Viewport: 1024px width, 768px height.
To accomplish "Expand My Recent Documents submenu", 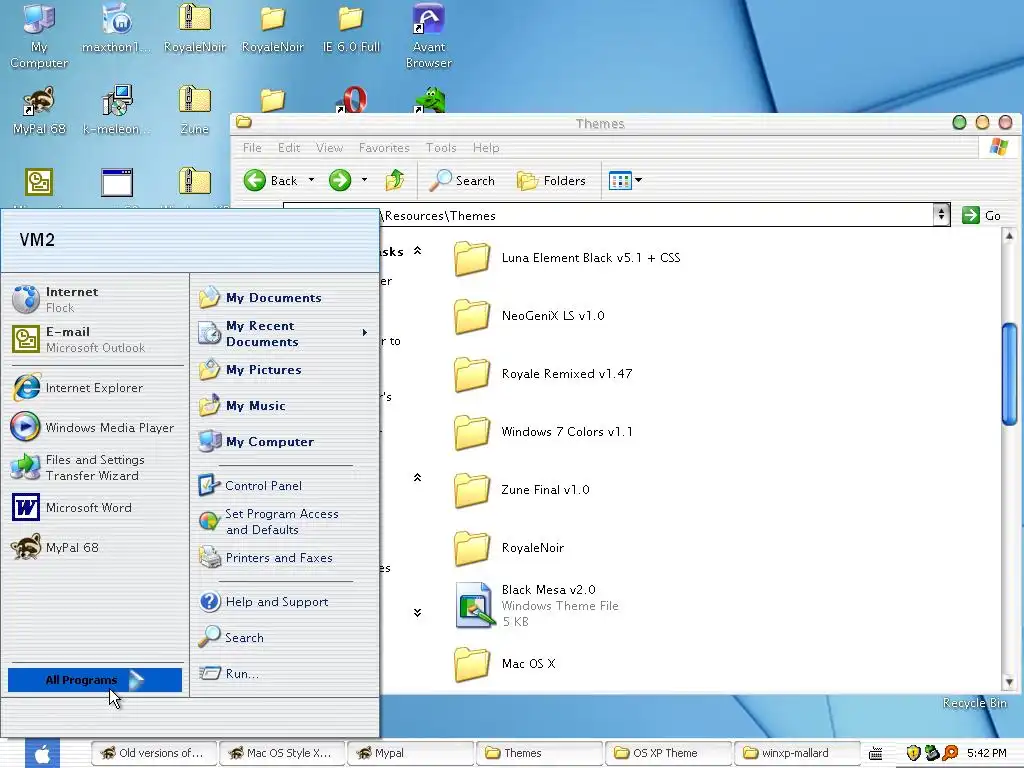I will coord(283,334).
